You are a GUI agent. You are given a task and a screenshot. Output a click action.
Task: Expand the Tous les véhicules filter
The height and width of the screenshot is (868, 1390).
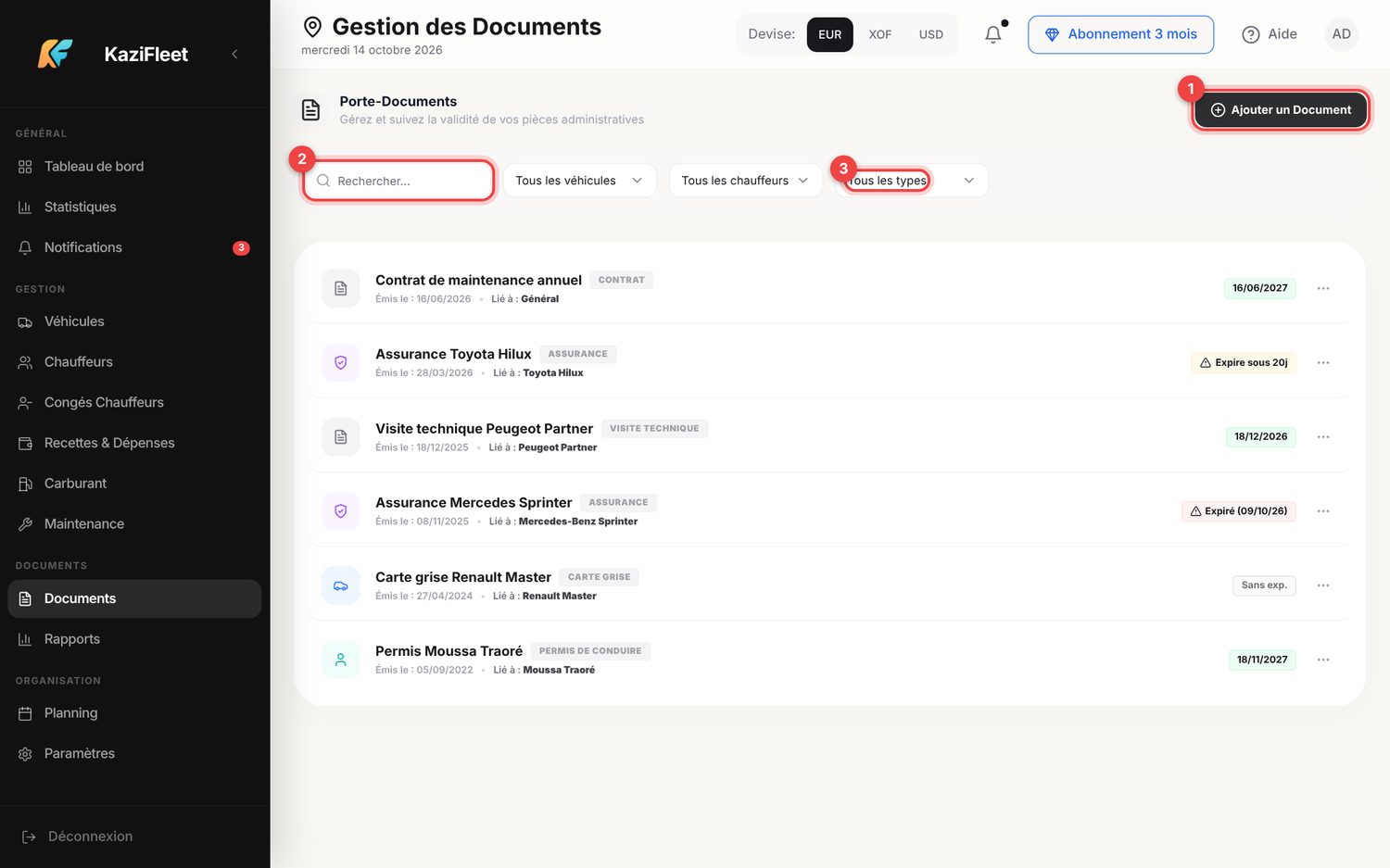(580, 181)
